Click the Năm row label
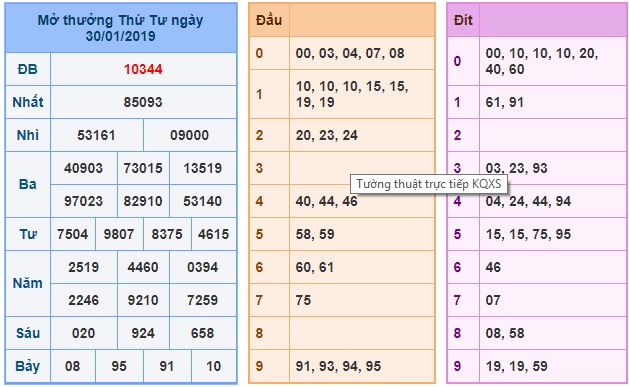The height and width of the screenshot is (387, 629). 28,284
